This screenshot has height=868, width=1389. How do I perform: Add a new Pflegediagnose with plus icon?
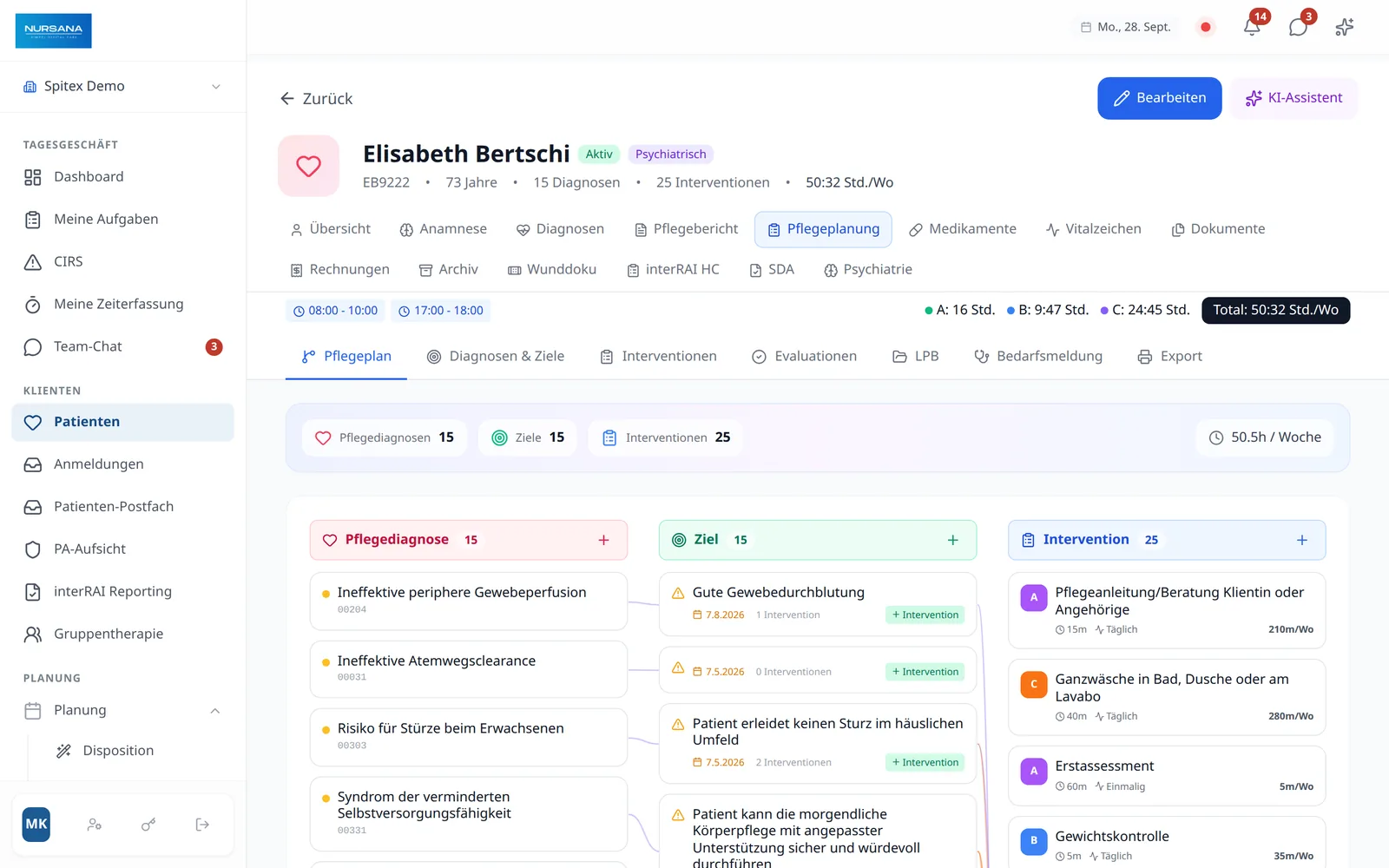(x=603, y=540)
